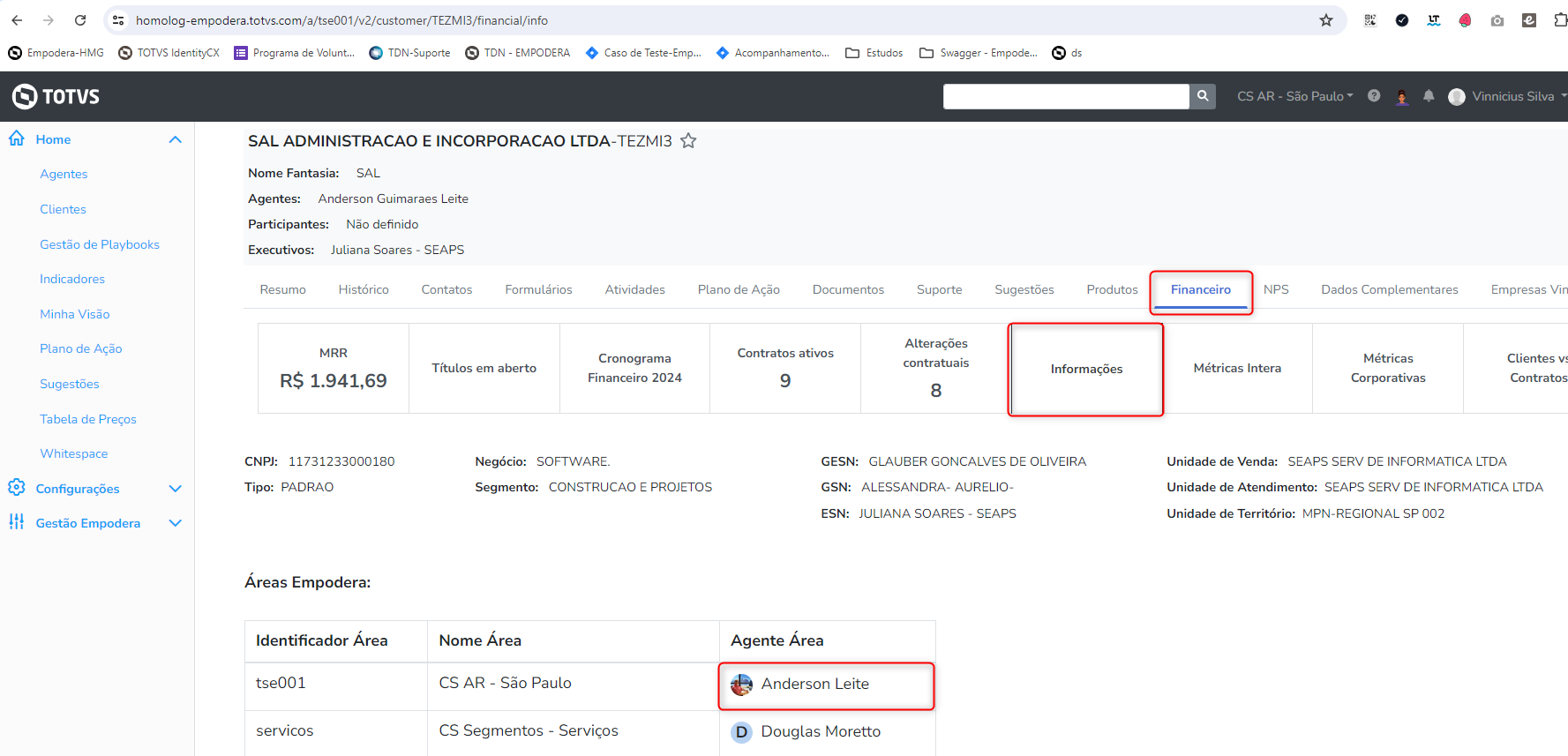The width and height of the screenshot is (1568, 756).
Task: Open the Contratos ativos card
Action: point(785,368)
